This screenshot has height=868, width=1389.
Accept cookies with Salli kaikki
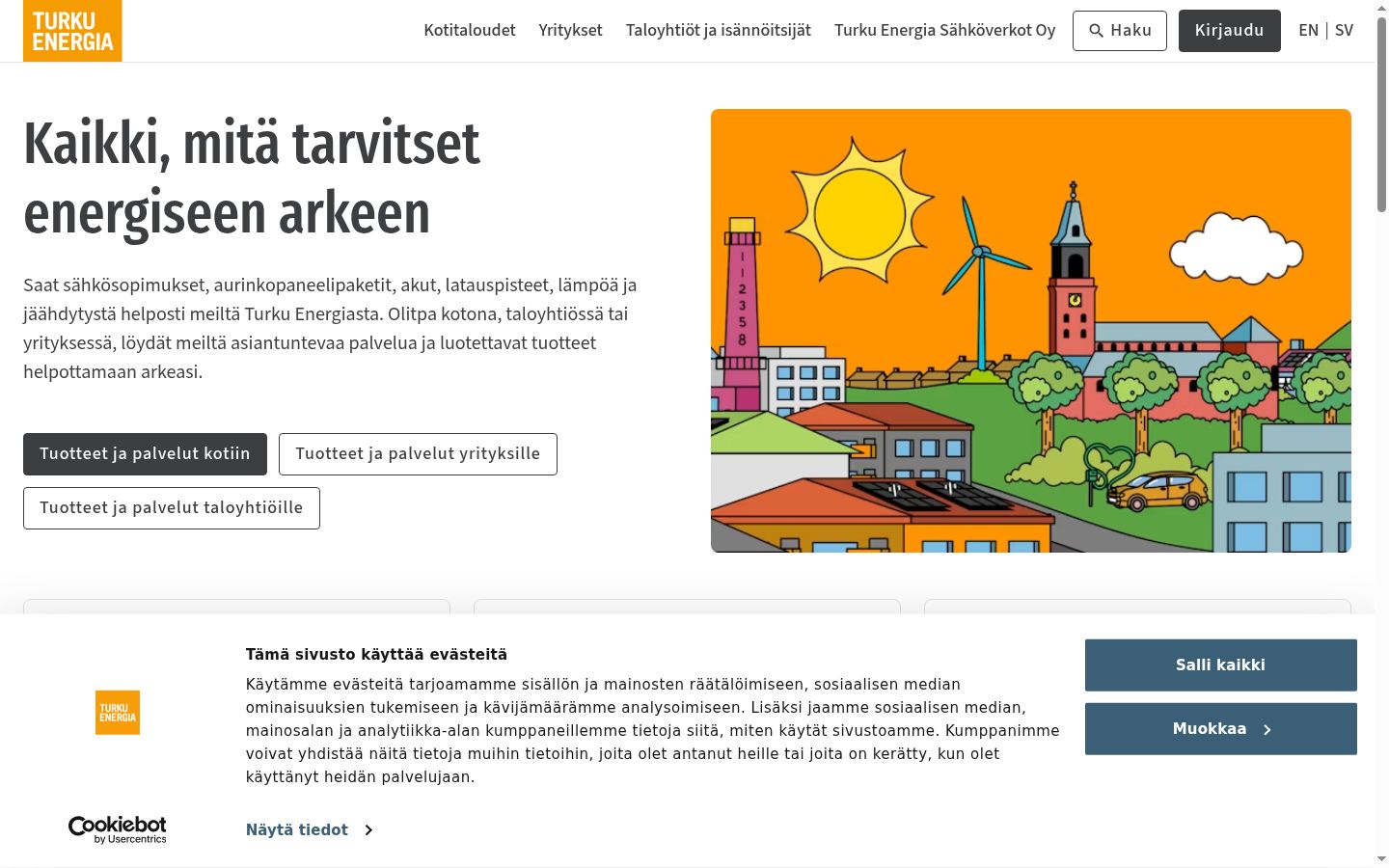(1220, 665)
